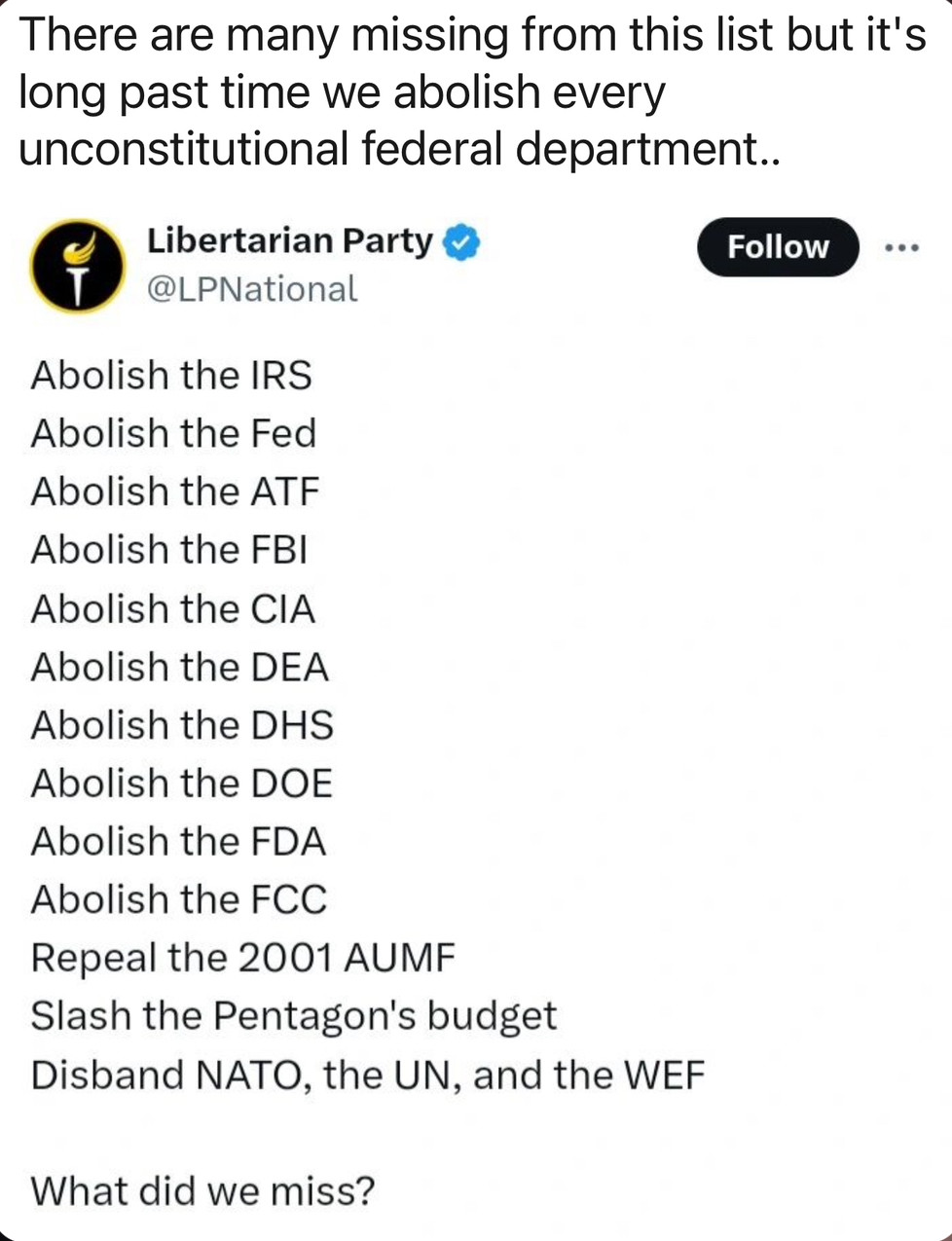The width and height of the screenshot is (952, 1241).
Task: Click the Libertarian Party display name
Action: 290,240
